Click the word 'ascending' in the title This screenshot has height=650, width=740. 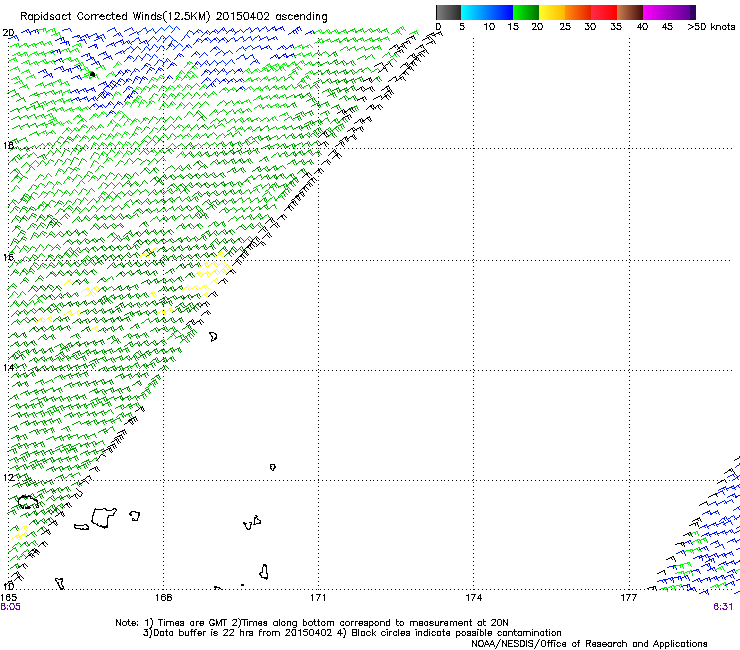[x=301, y=17]
